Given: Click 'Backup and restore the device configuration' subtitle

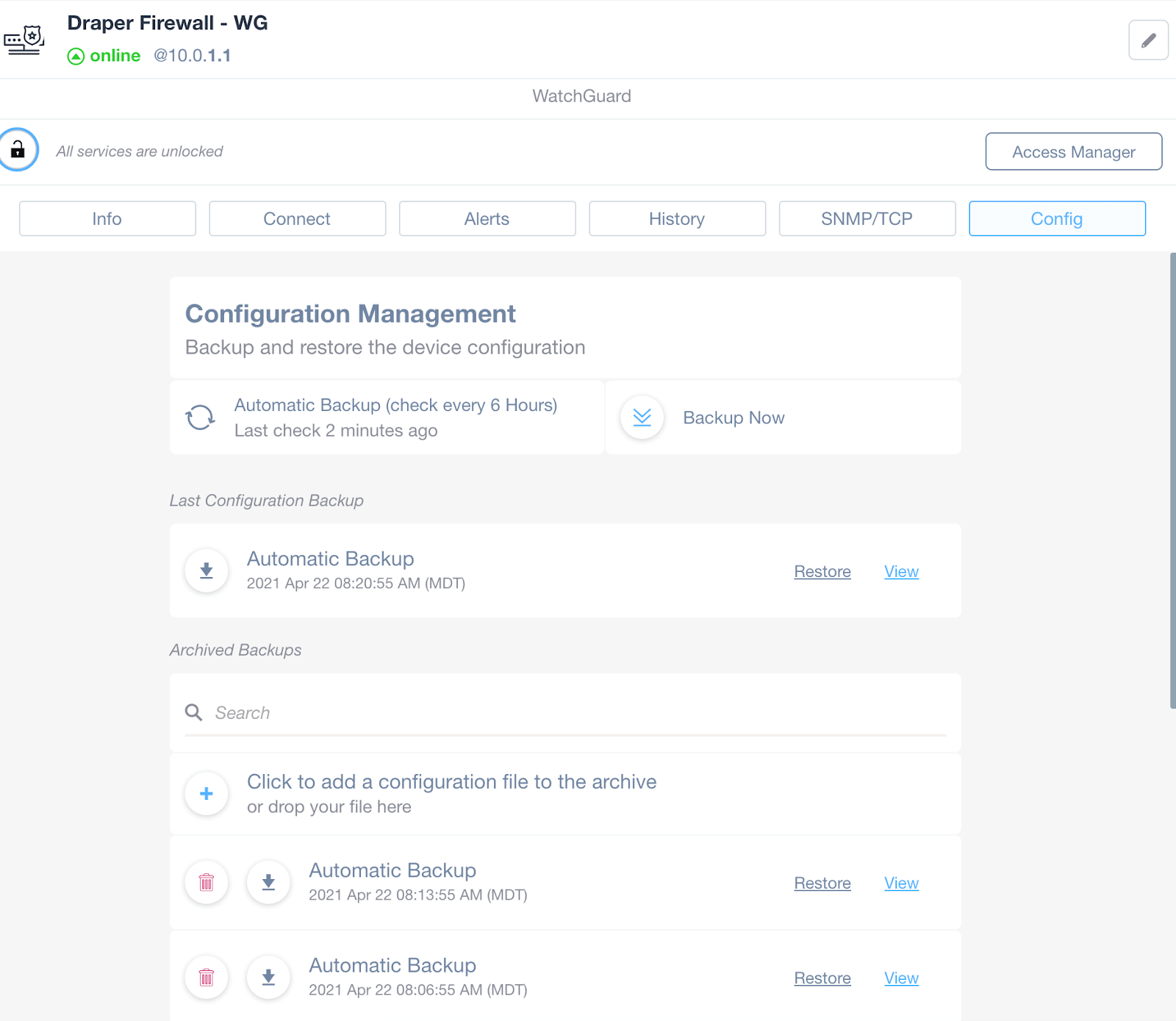Looking at the screenshot, I should click(385, 348).
